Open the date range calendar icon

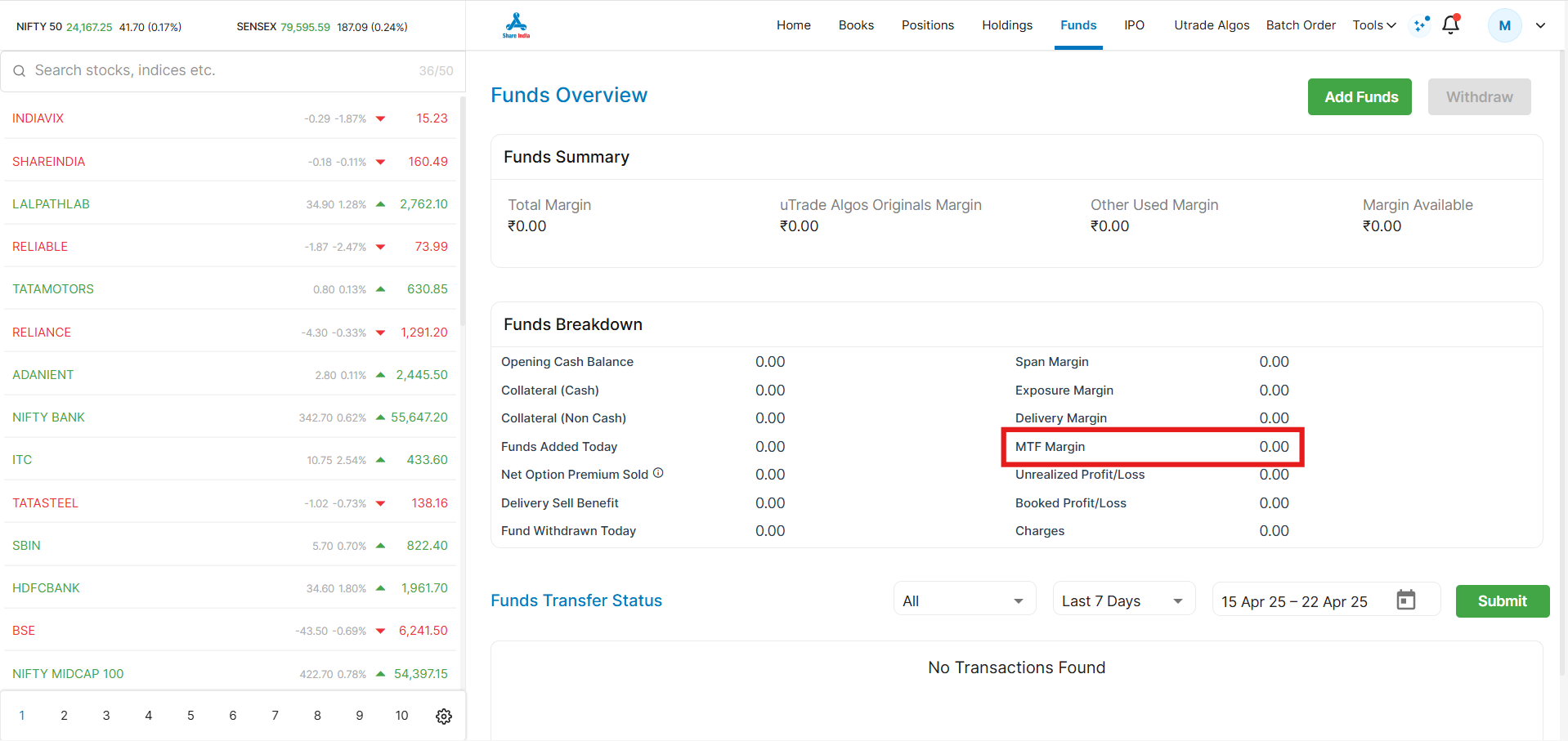click(x=1406, y=600)
